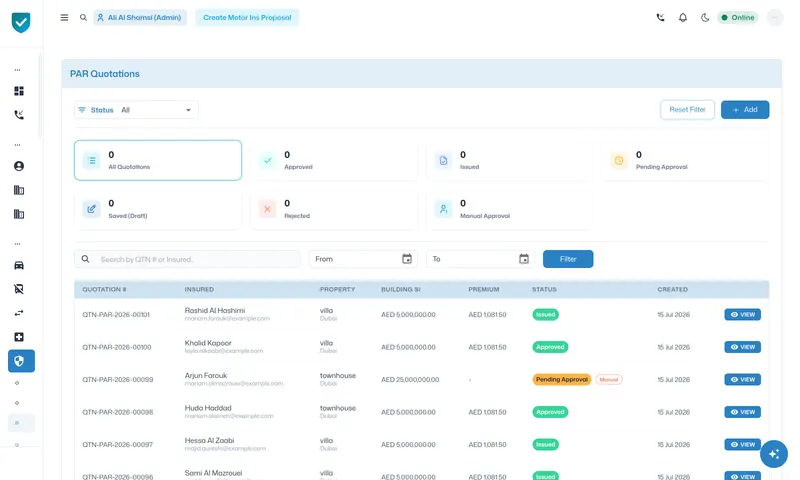The image size is (800, 480).
Task: View quotation QTN-PAR-2026-00101
Action: 742,315
